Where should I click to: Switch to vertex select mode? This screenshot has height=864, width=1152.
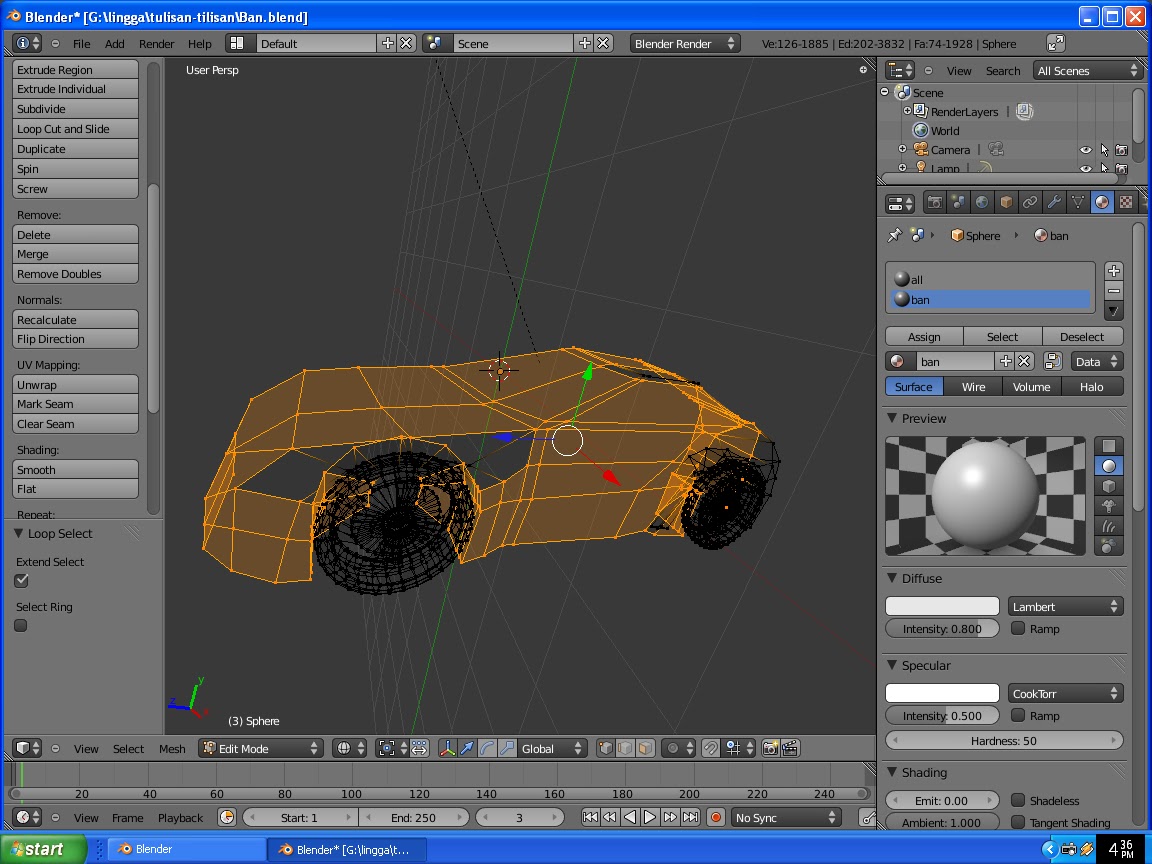[605, 749]
